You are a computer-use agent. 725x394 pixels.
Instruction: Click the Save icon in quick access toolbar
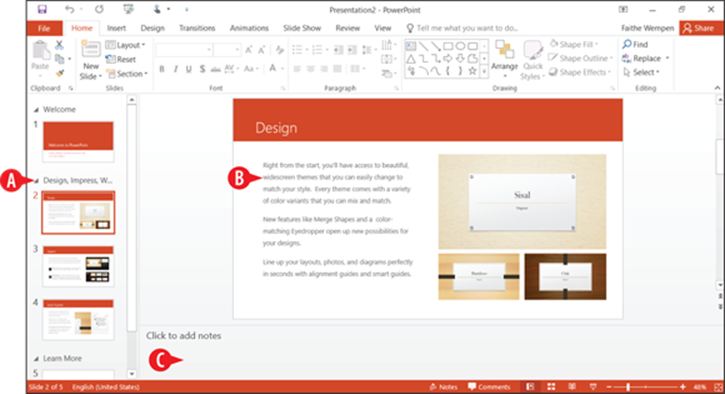[x=42, y=9]
